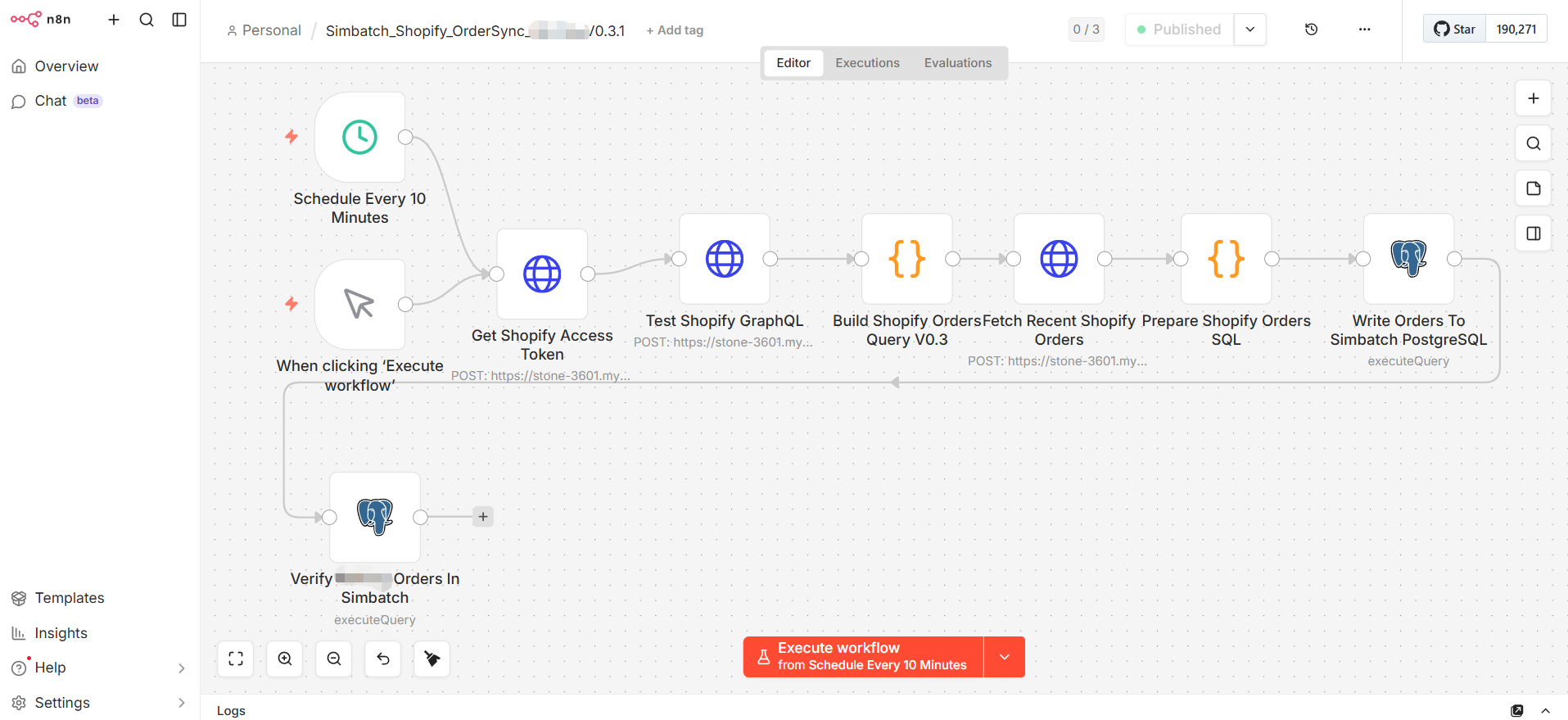Select the Build Shopify Orders Query node
The height and width of the screenshot is (720, 1568).
click(x=907, y=259)
